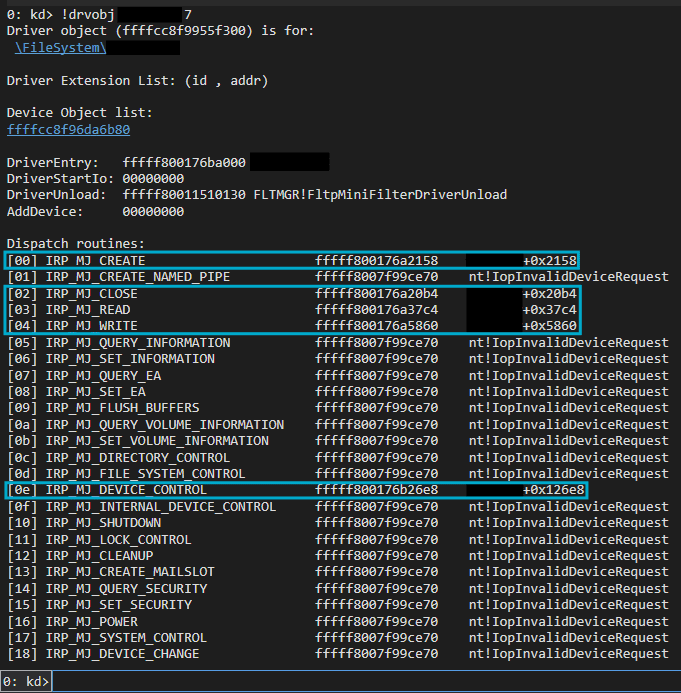Click address fffff8007f99ce70 in IRP_MJ_POWER row
681x693 pixels.
377,622
